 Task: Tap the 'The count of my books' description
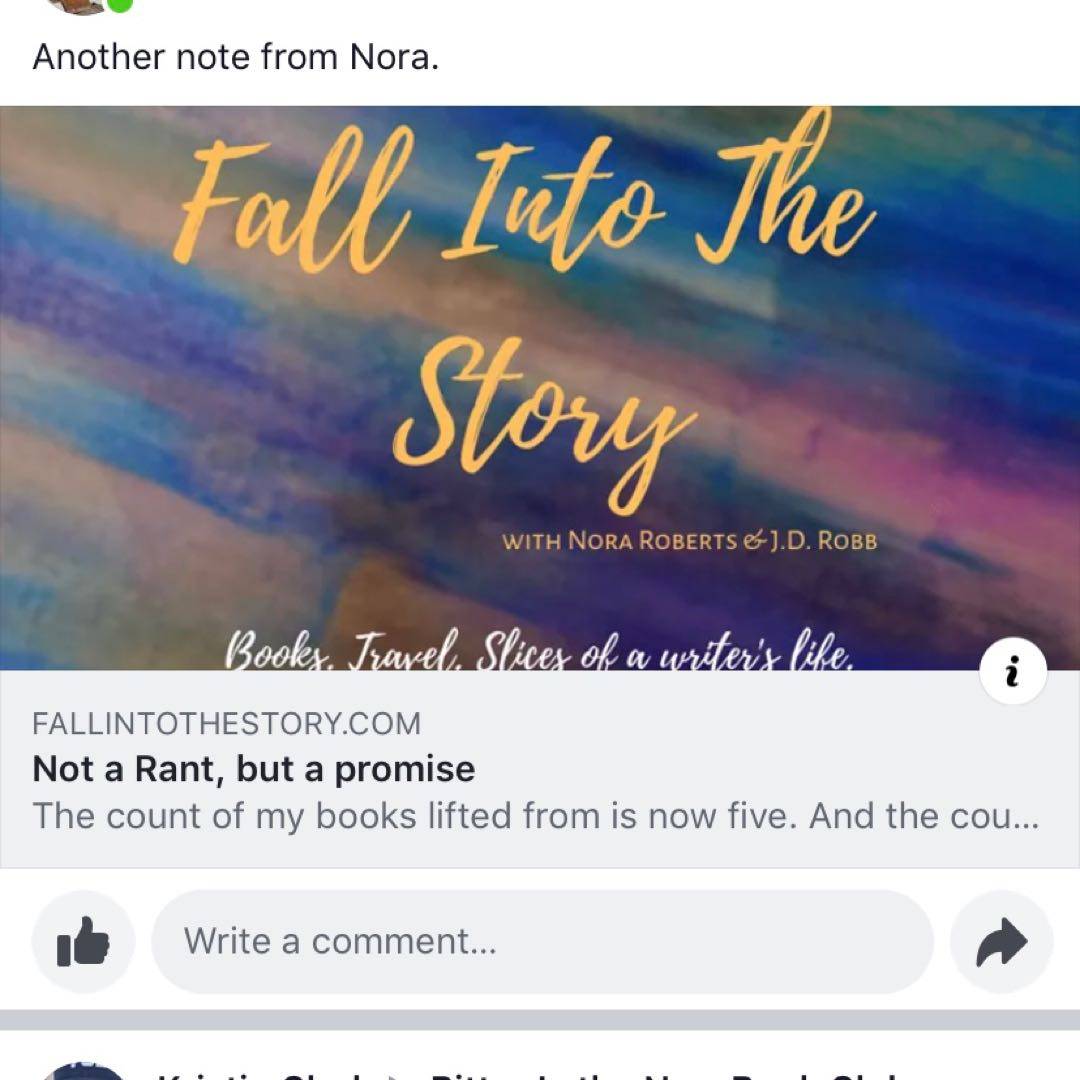click(536, 816)
